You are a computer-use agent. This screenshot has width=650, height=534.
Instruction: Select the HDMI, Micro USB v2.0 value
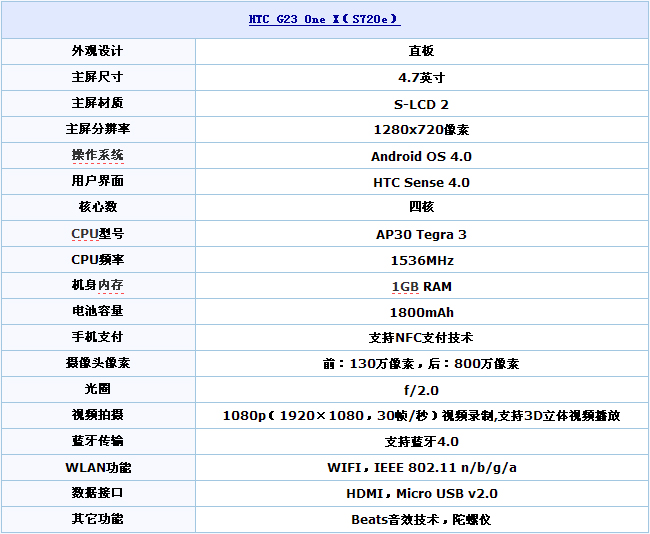pos(421,493)
